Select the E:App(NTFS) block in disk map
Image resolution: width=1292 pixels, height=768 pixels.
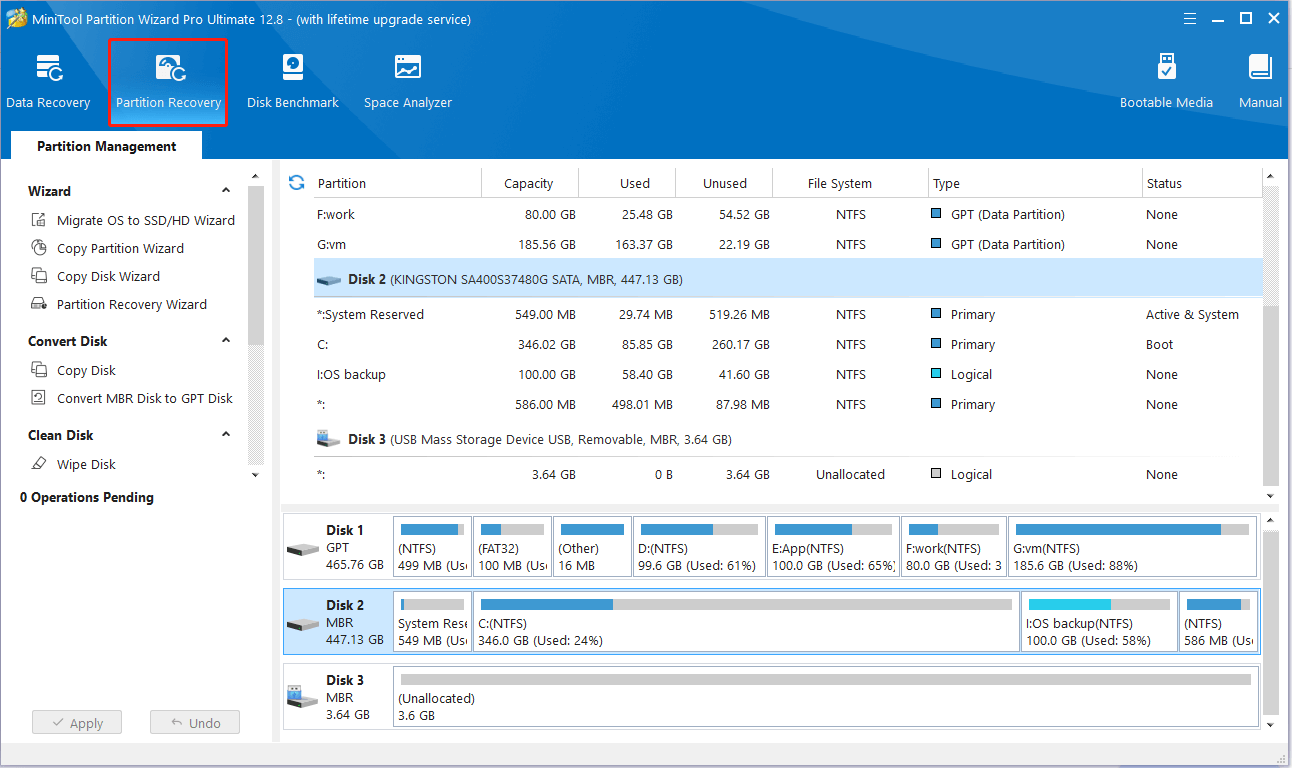click(x=834, y=547)
